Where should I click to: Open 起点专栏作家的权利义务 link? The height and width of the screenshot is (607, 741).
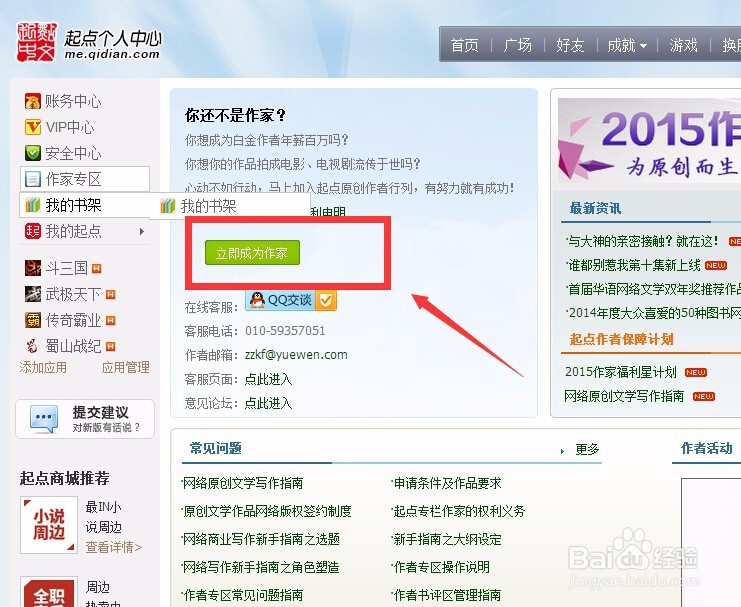click(x=459, y=511)
